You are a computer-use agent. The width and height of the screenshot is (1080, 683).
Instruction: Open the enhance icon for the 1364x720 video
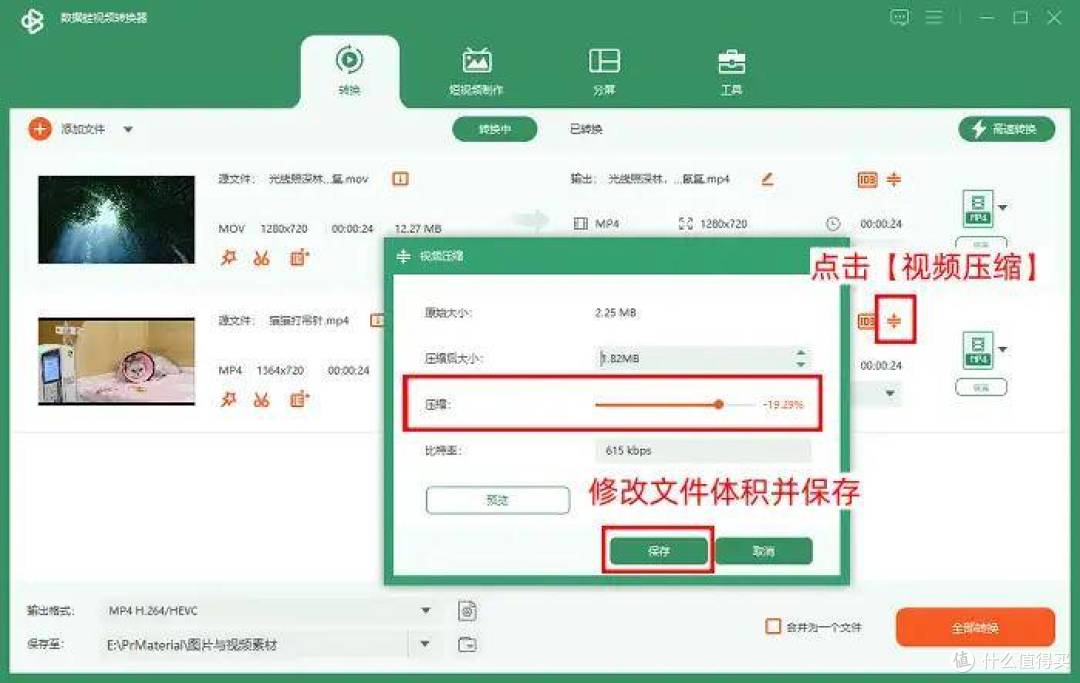pyautogui.click(x=299, y=399)
